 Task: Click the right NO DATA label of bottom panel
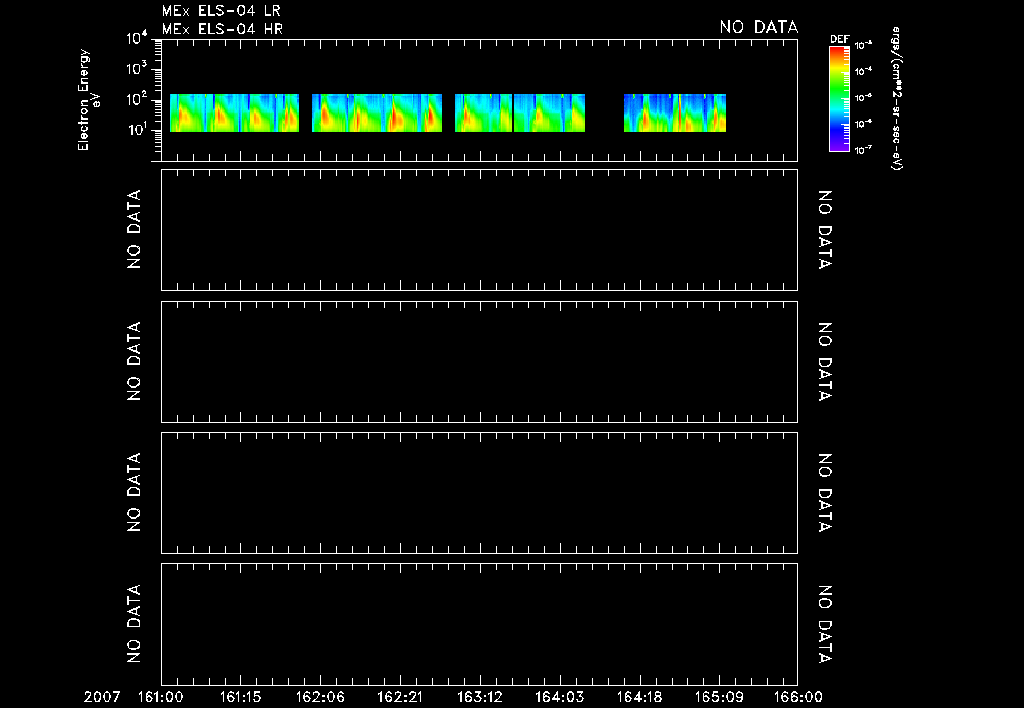(825, 624)
